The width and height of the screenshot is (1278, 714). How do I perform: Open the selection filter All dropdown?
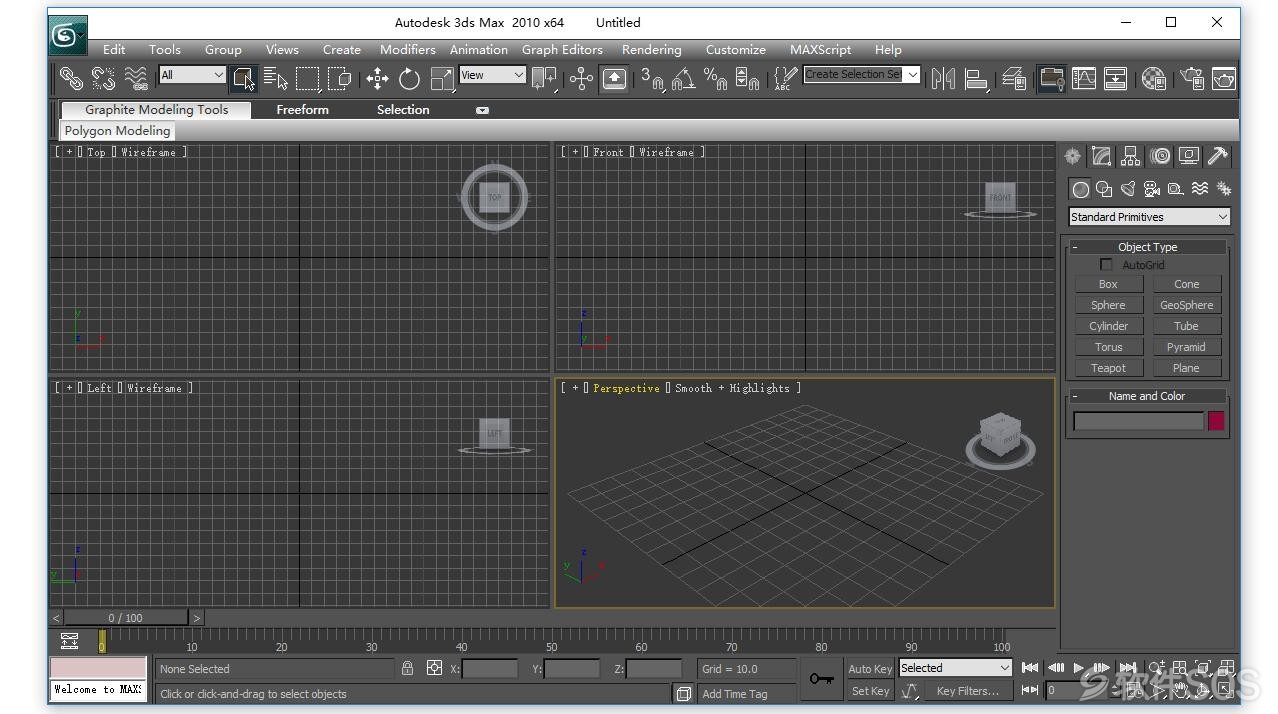pos(192,75)
